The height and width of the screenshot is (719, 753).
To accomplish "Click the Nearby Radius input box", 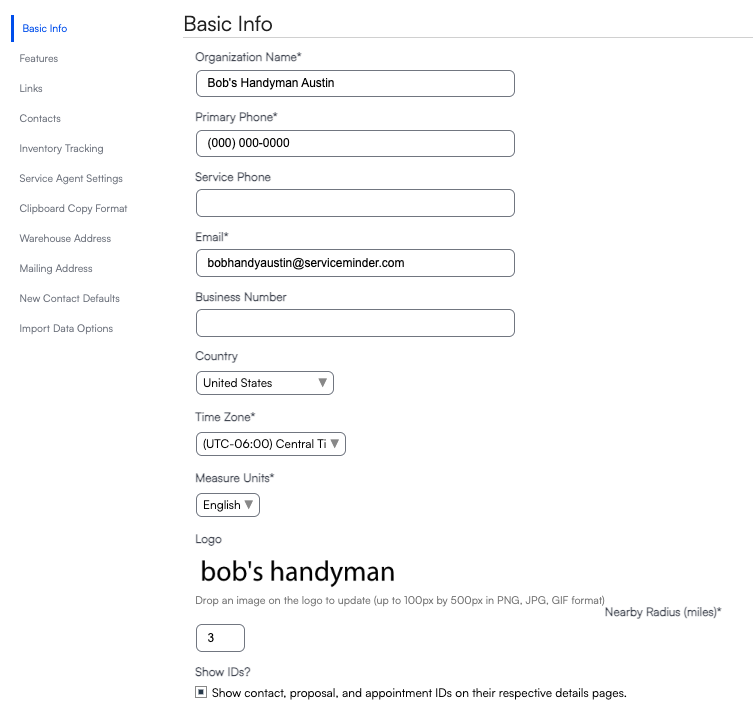I will [x=220, y=638].
